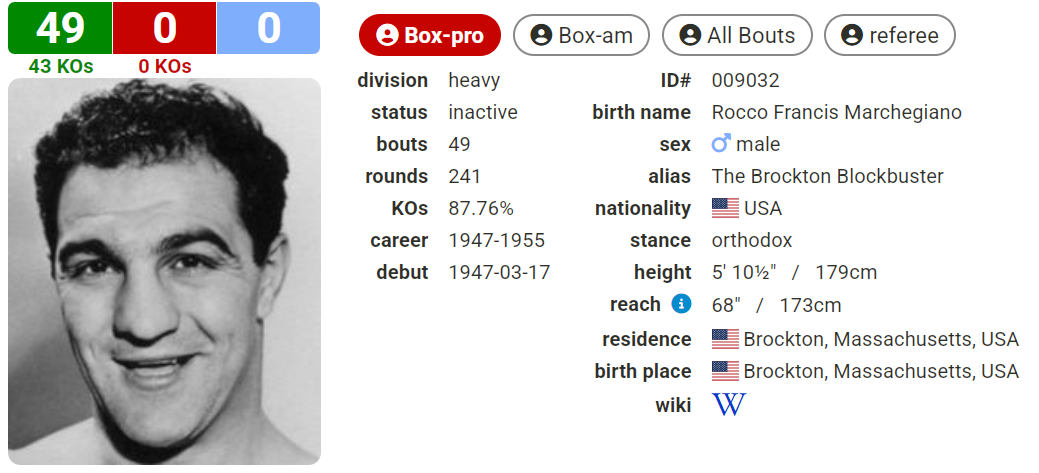Click the 43 KOs label
Image resolution: width=1039 pixels, height=473 pixels.
(60, 67)
